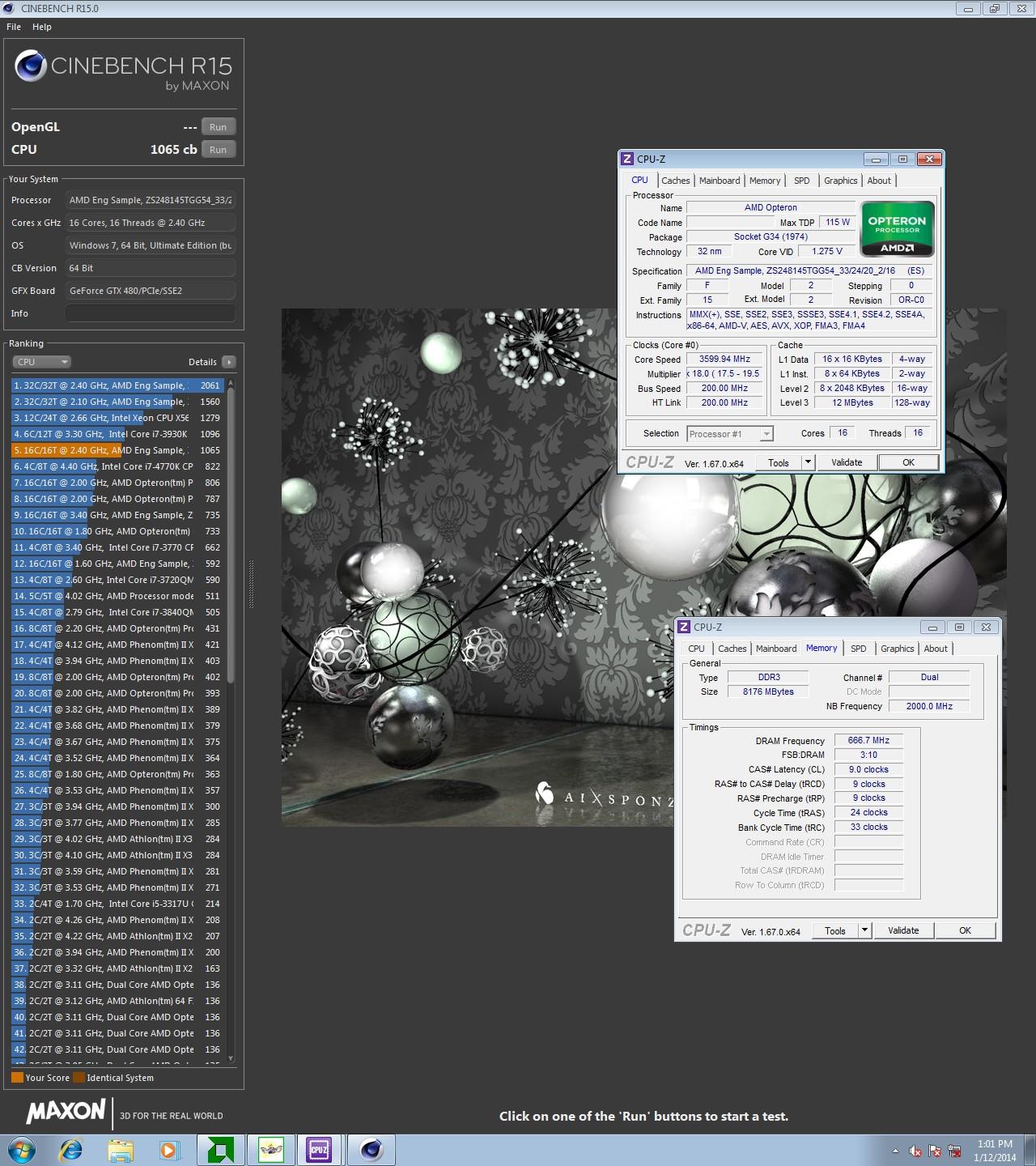Click Validate in CPU-Z memory window
Viewport: 1036px width, 1166px height.
[x=903, y=930]
